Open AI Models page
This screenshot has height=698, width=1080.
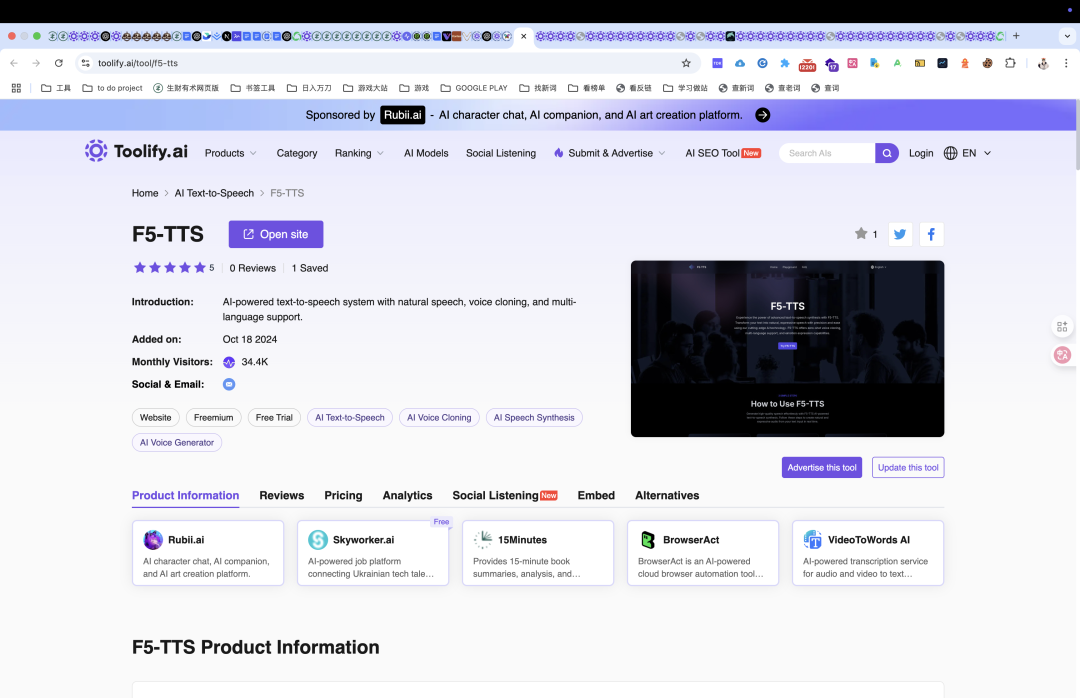coord(426,153)
